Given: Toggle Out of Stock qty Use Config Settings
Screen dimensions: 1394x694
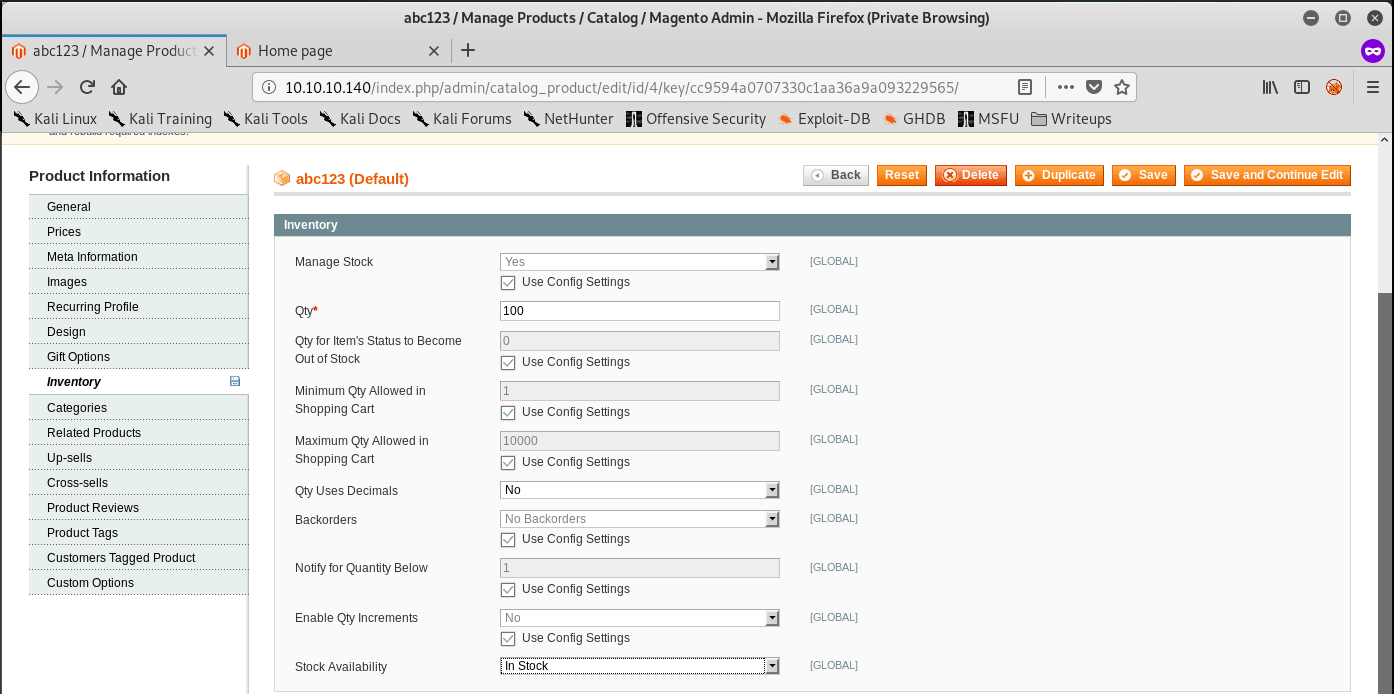Looking at the screenshot, I should 508,363.
